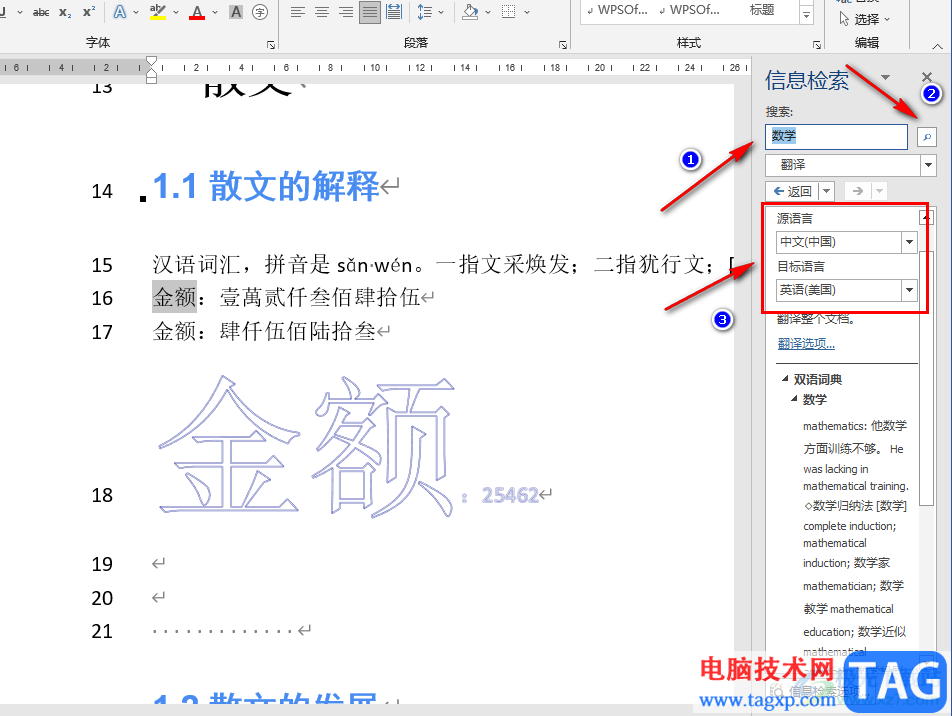
Task: Apply the first WPSOf... style
Action: [617, 10]
